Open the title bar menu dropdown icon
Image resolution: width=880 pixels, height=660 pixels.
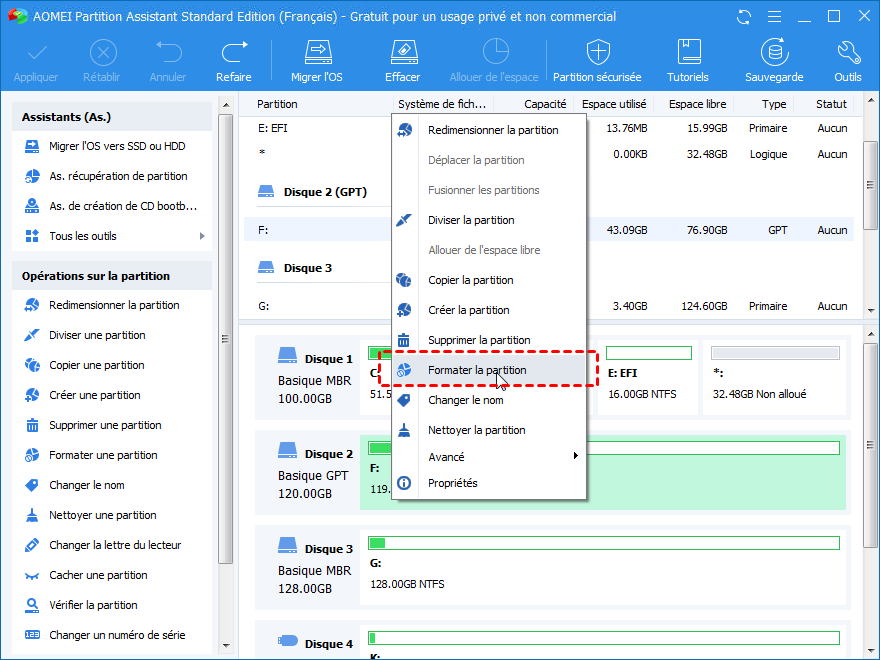click(774, 17)
